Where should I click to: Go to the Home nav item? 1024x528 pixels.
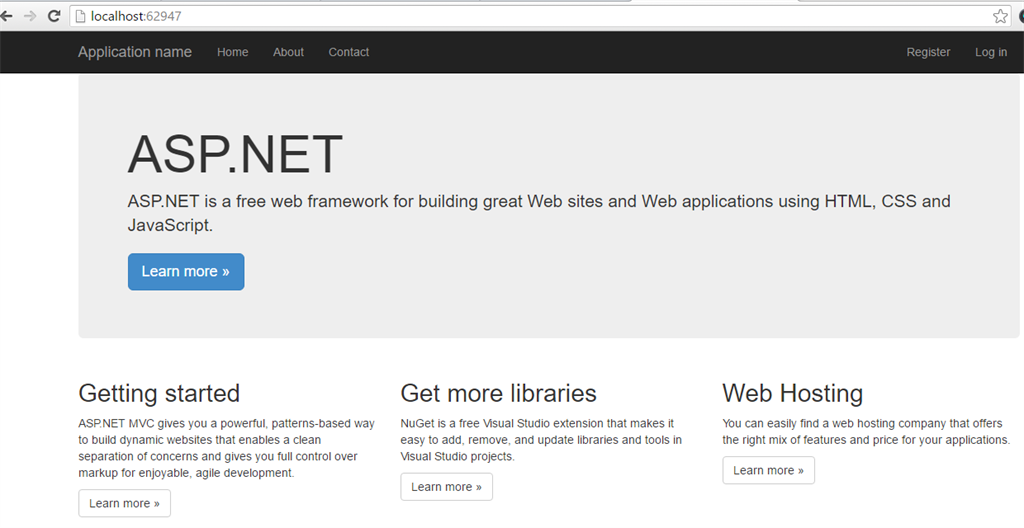point(232,52)
